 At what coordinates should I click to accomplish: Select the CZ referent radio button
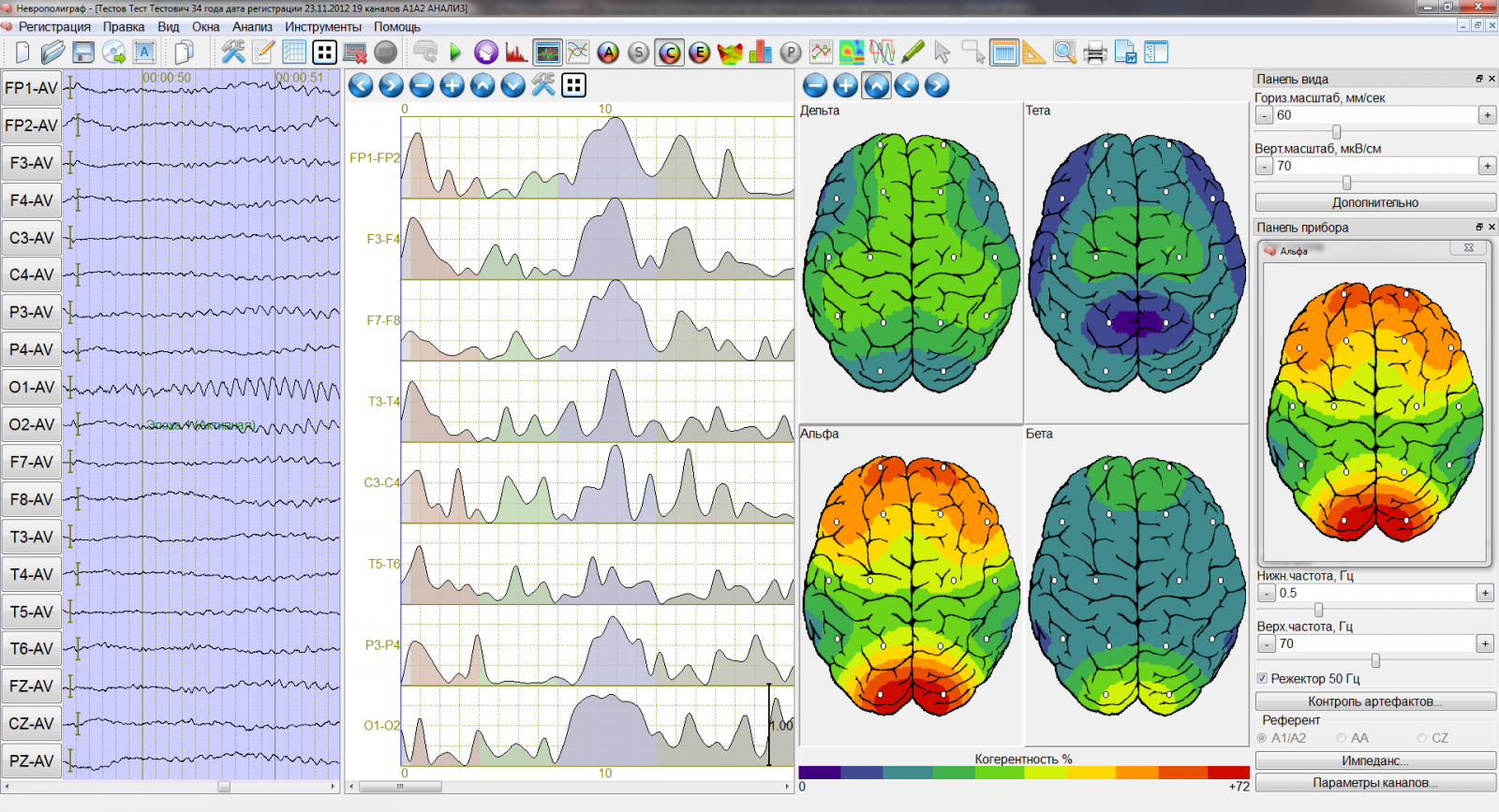click(1422, 738)
